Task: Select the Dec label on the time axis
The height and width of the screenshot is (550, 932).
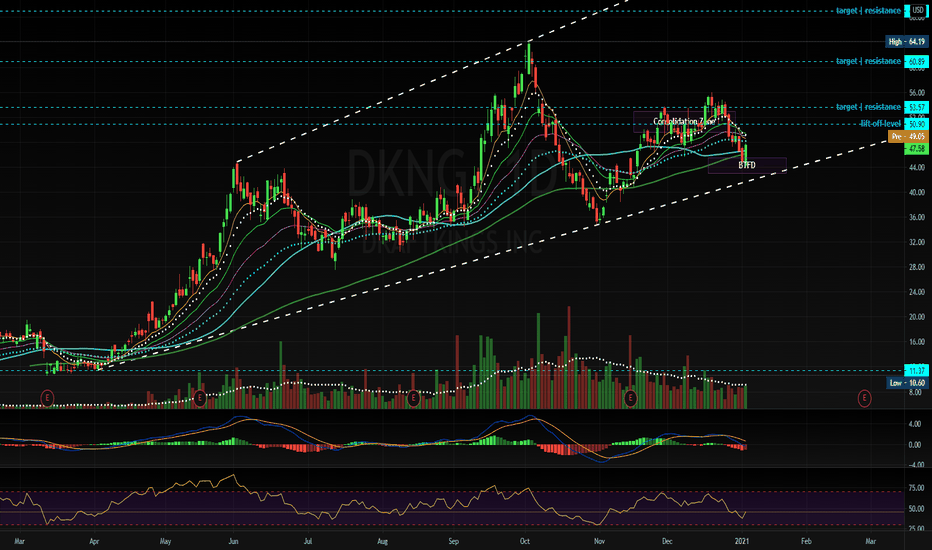Action: (667, 542)
